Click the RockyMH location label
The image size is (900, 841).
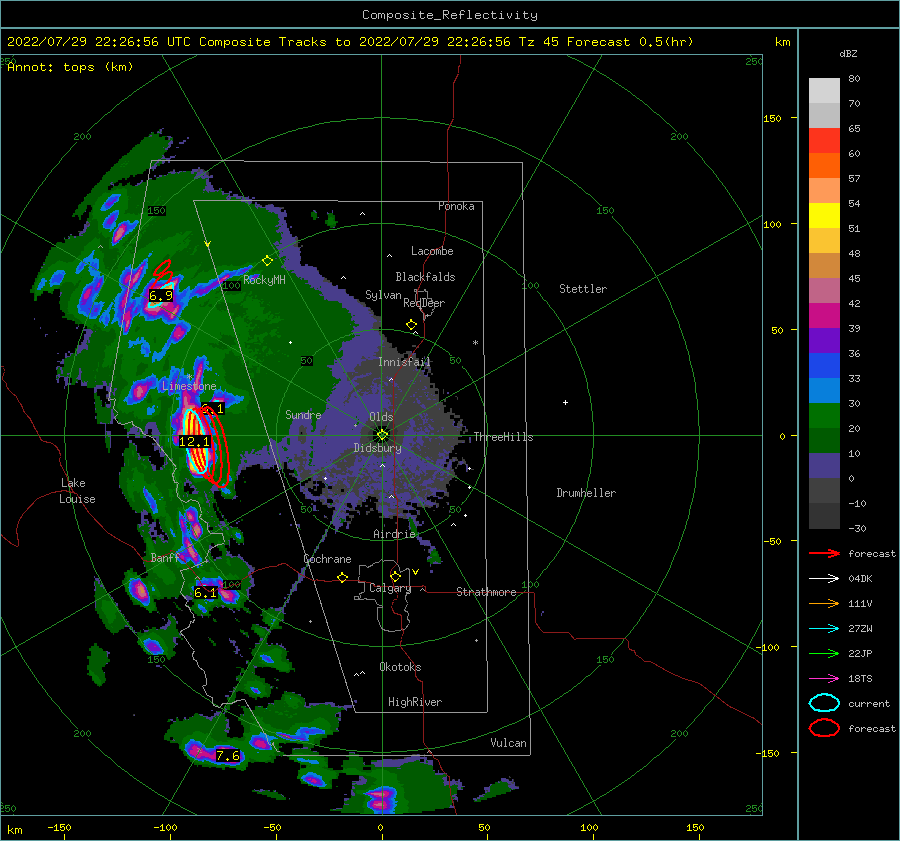(x=264, y=280)
